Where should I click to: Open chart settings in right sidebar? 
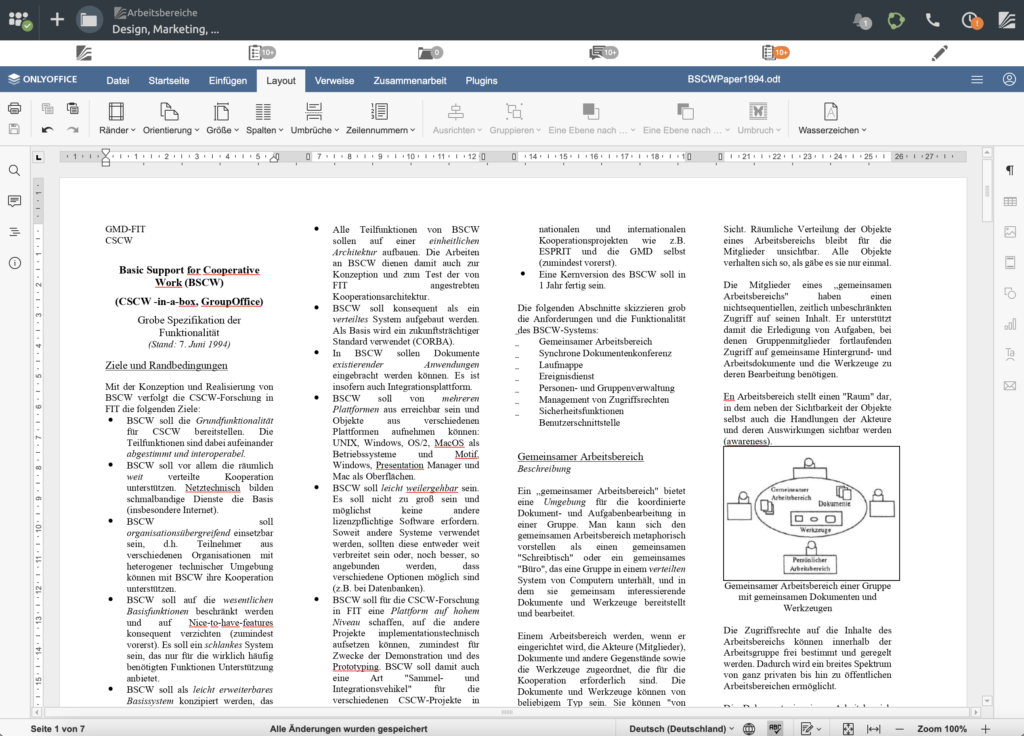[x=1009, y=324]
